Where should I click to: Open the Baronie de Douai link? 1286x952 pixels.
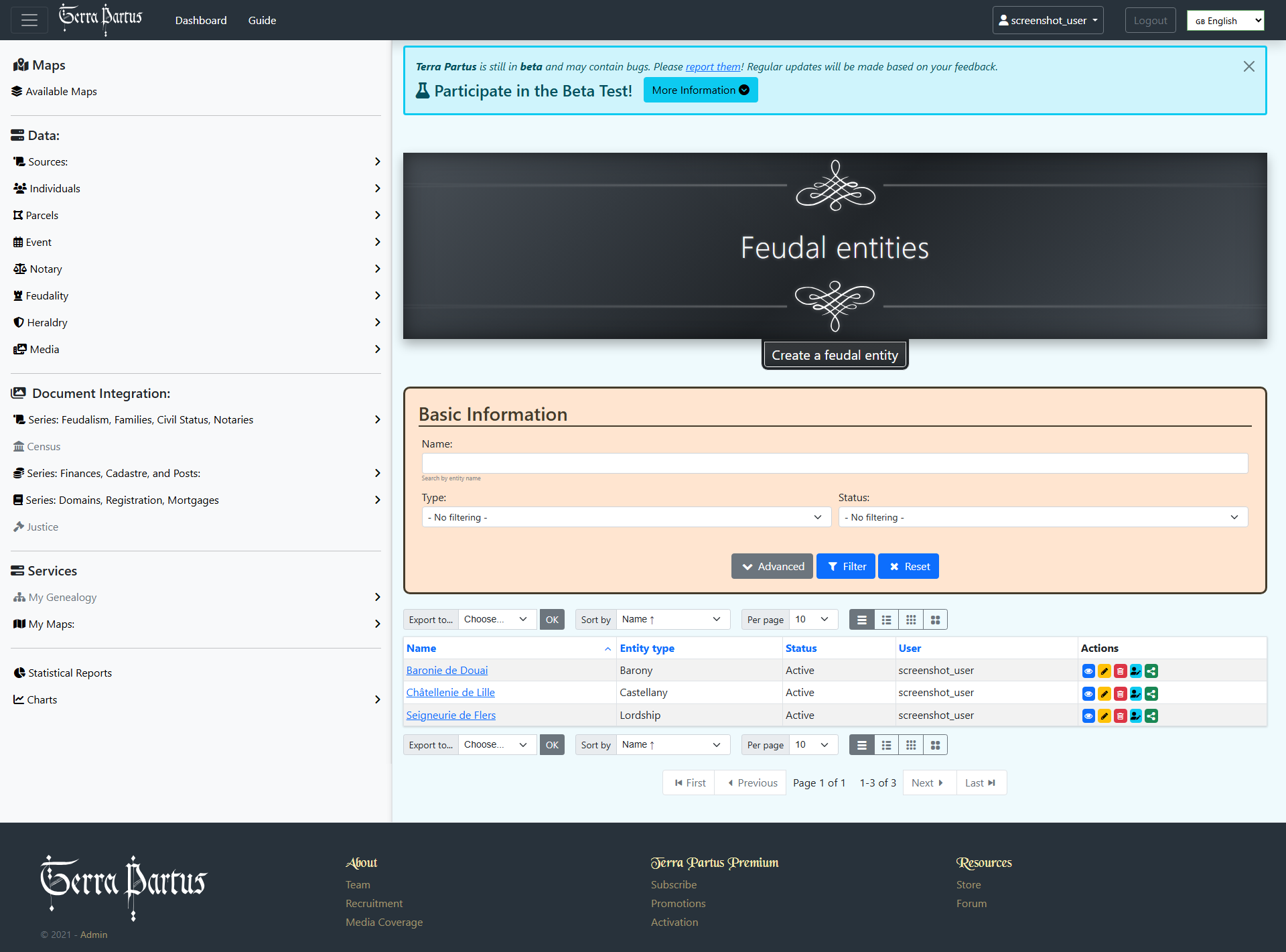click(447, 670)
